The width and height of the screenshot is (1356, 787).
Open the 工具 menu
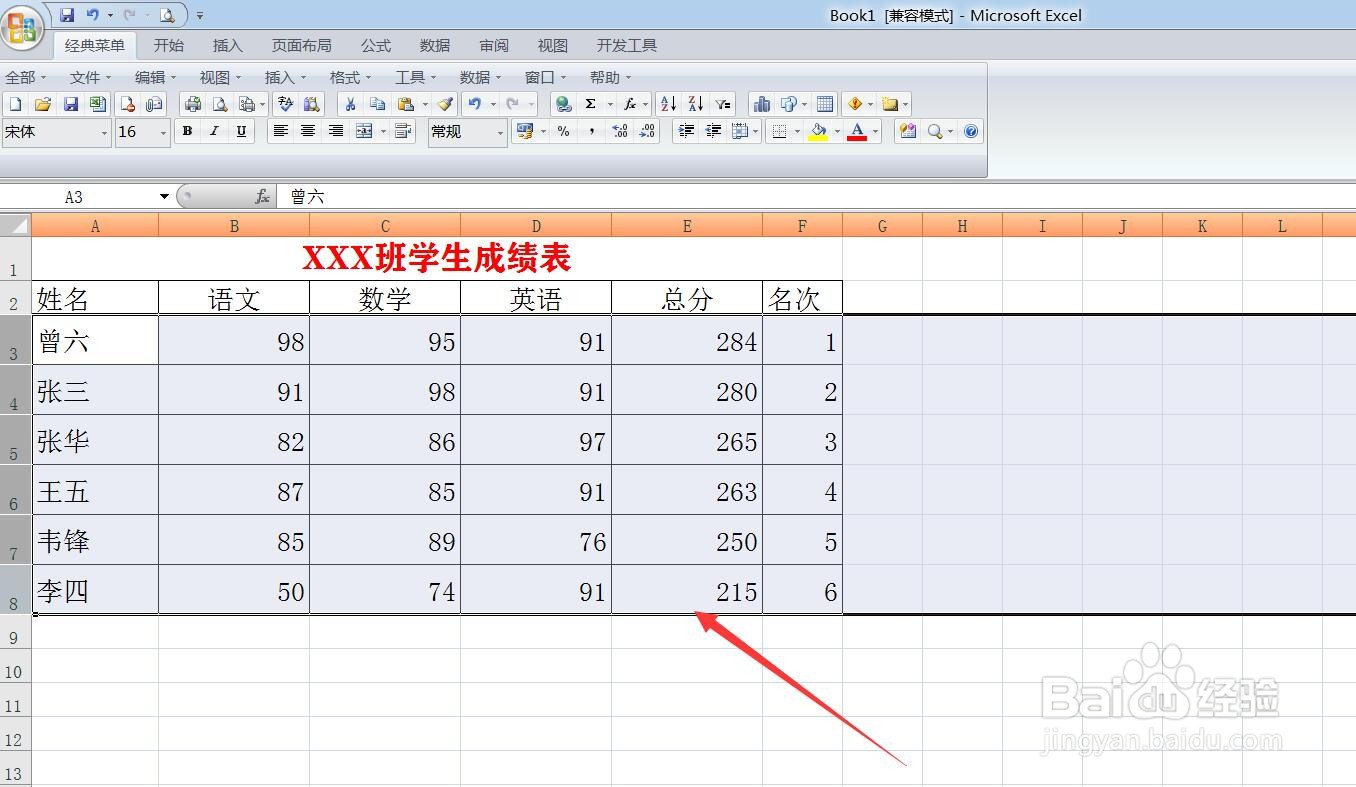tap(410, 77)
